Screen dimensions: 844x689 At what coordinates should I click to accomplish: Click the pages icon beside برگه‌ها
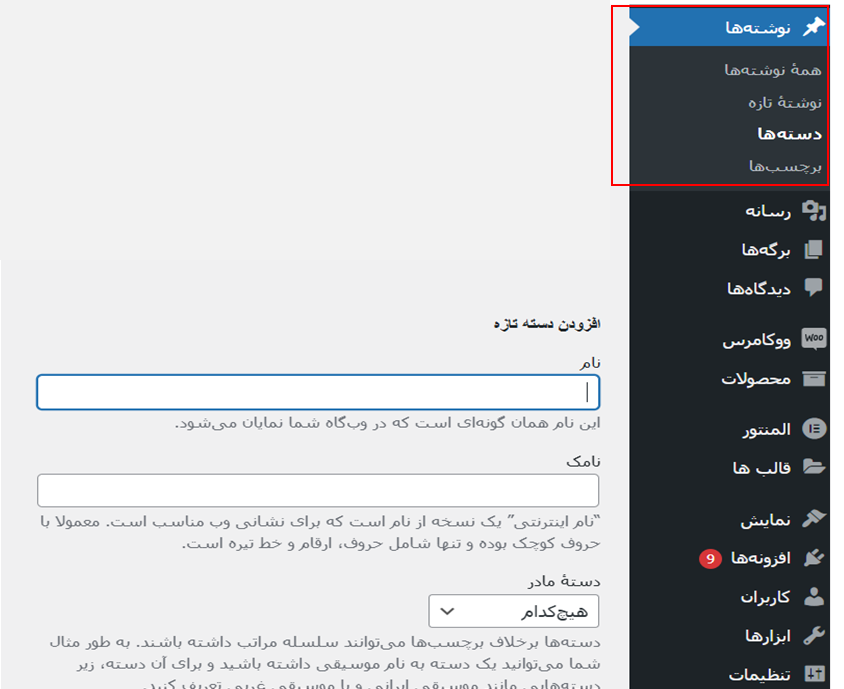pos(814,249)
